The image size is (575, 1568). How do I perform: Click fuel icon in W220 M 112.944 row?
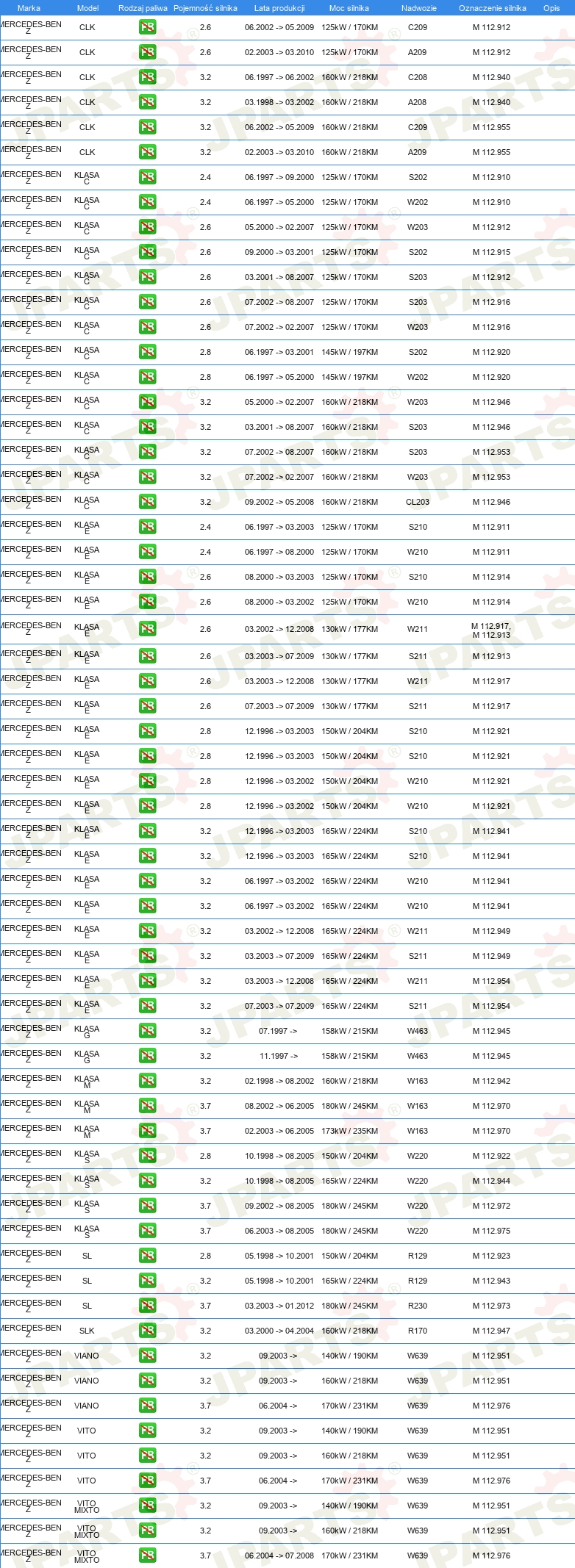(x=147, y=1181)
